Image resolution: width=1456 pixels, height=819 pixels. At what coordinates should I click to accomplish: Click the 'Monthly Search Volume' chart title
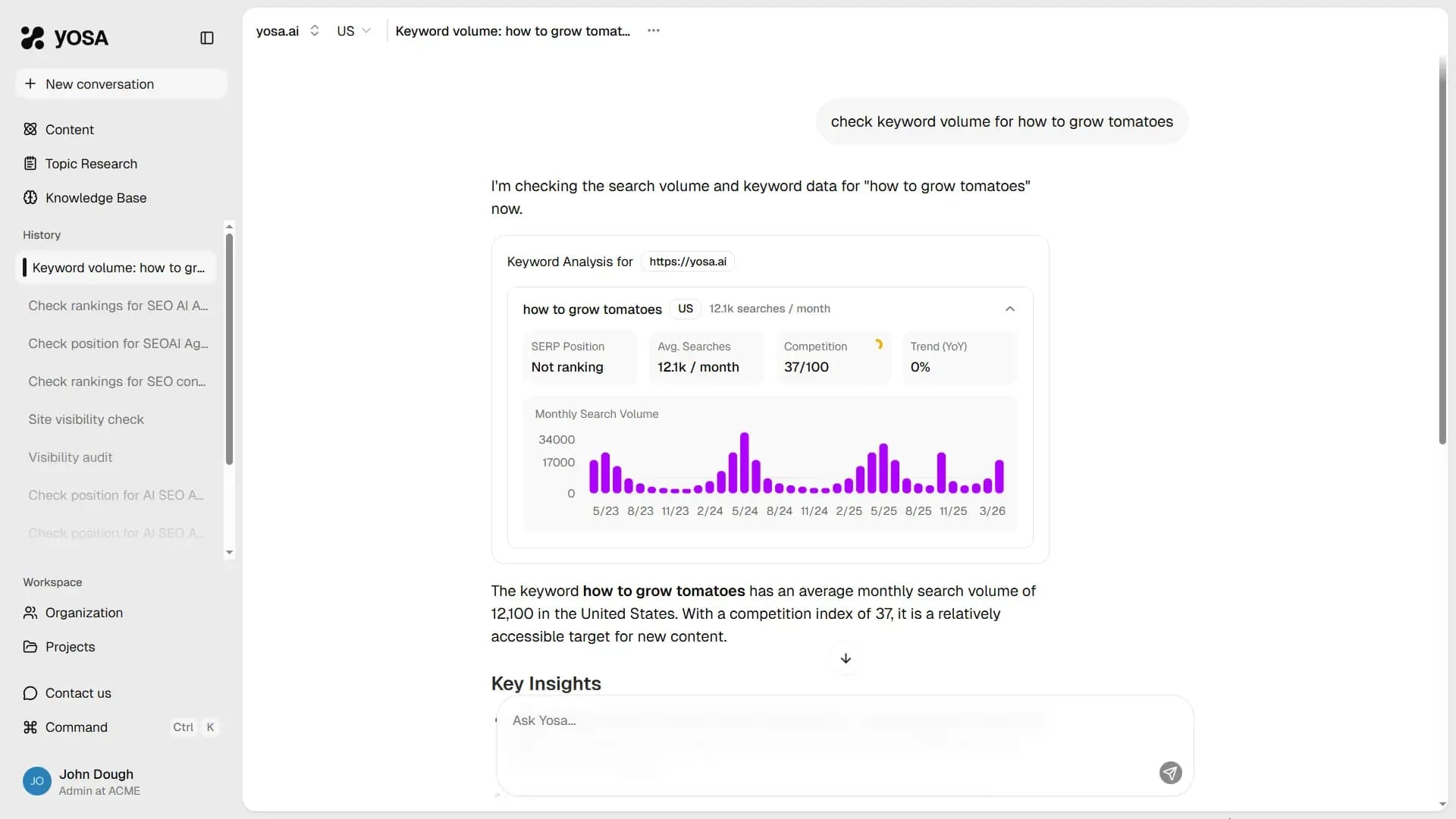pos(596,413)
